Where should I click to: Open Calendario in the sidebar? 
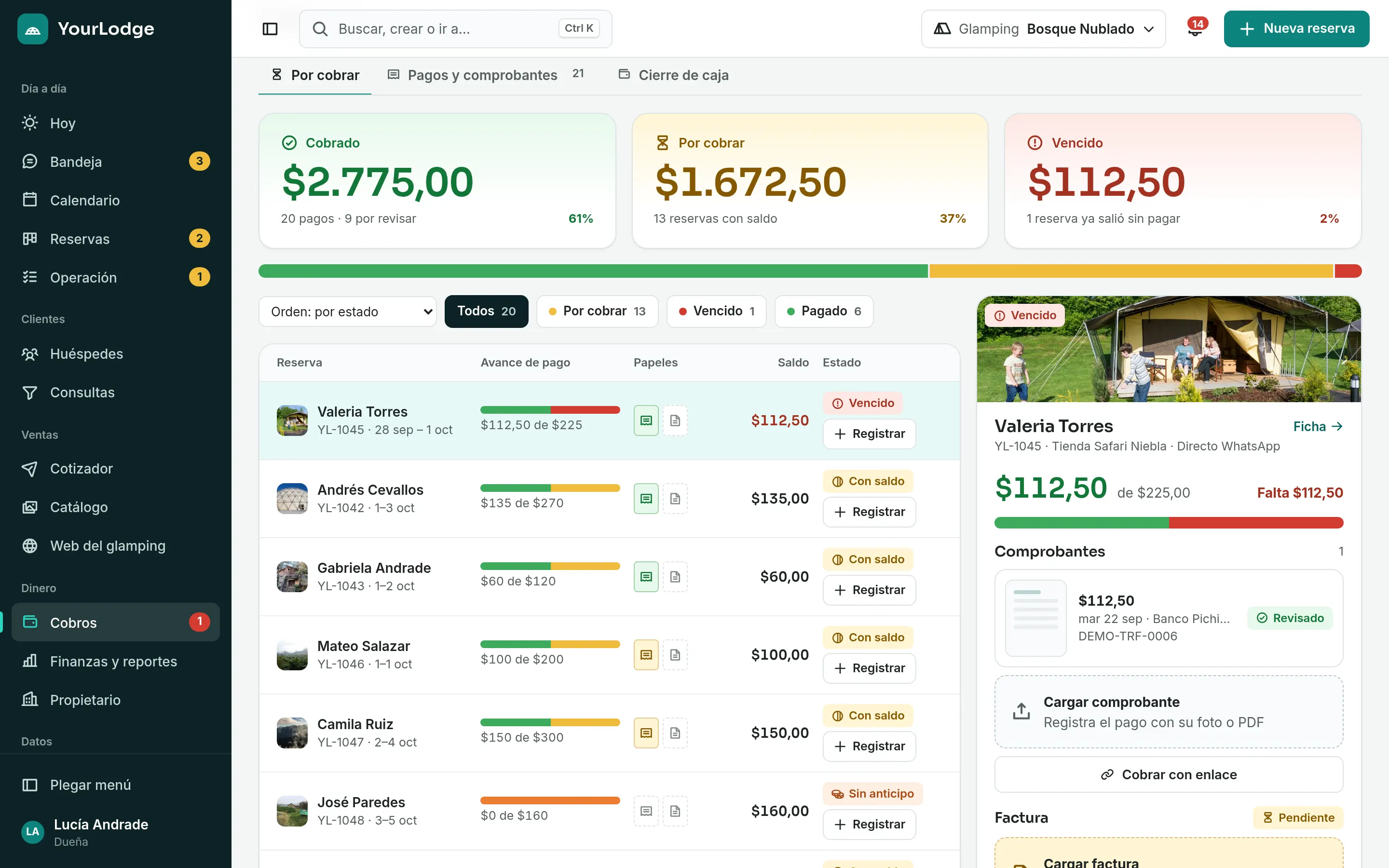pyautogui.click(x=115, y=200)
